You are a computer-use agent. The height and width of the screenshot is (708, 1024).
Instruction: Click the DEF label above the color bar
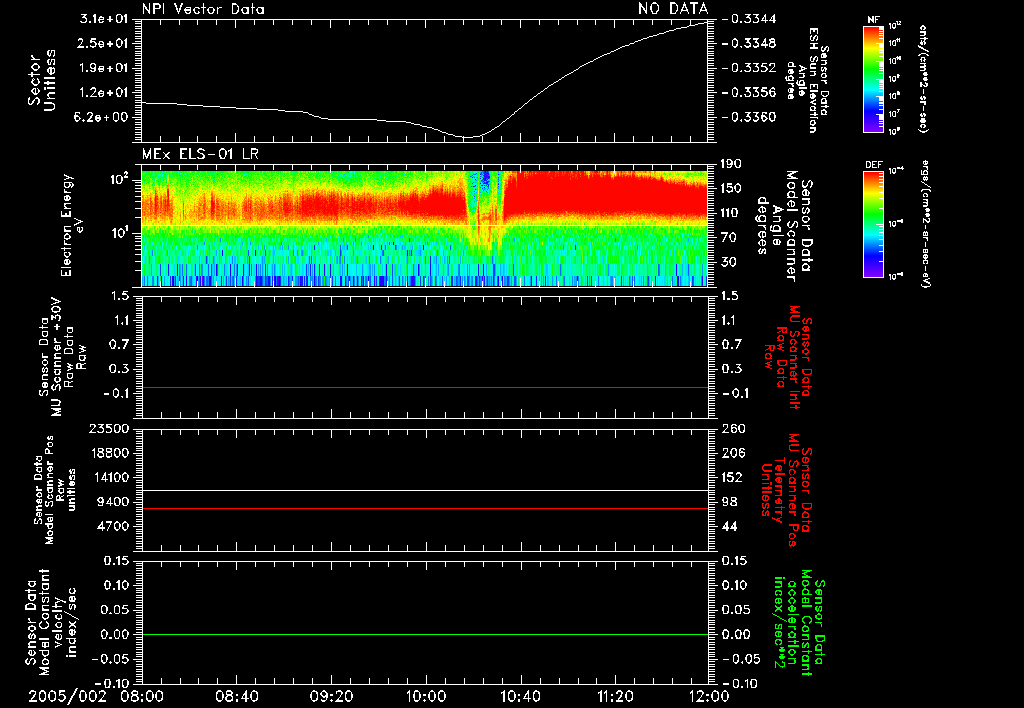873,165
